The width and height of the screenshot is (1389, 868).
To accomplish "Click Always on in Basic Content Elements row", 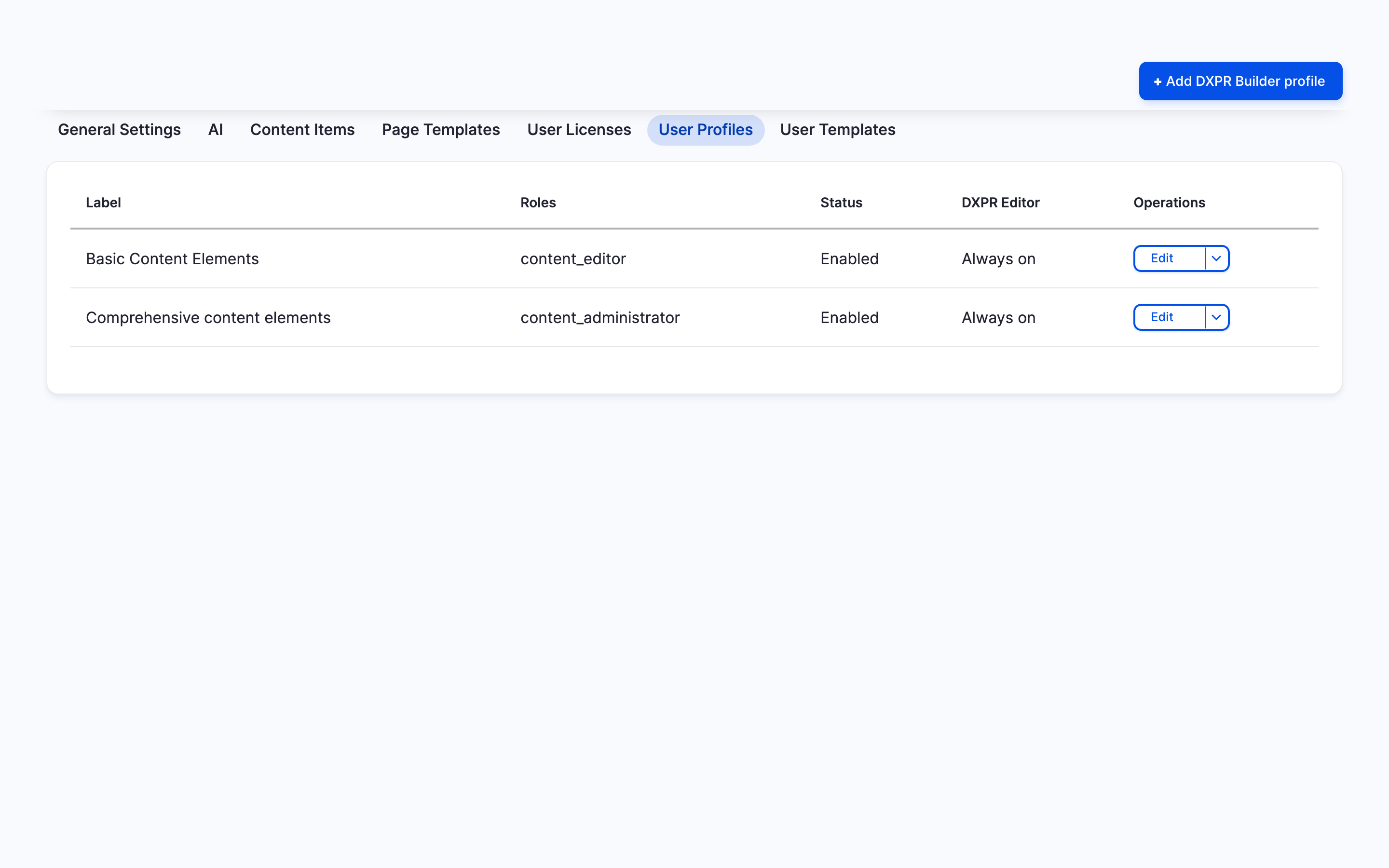I will point(998,259).
